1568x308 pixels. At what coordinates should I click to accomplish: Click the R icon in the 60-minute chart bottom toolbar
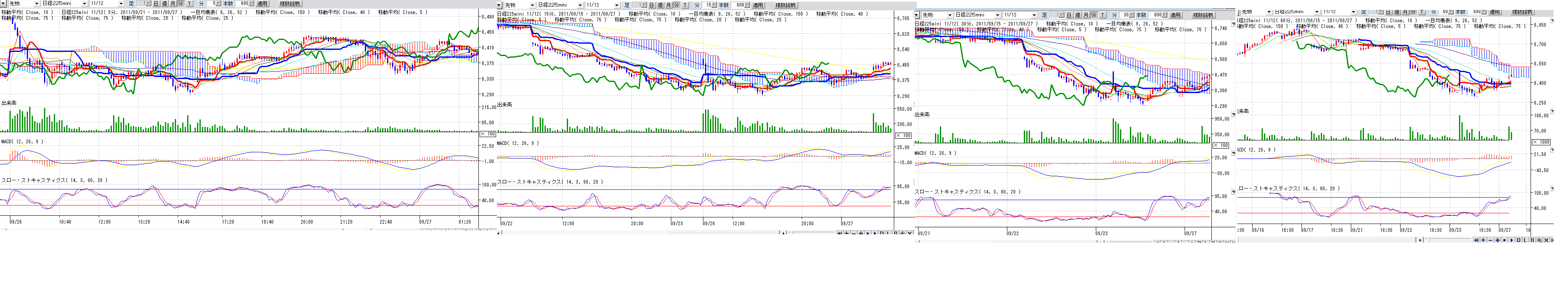tap(1532, 240)
